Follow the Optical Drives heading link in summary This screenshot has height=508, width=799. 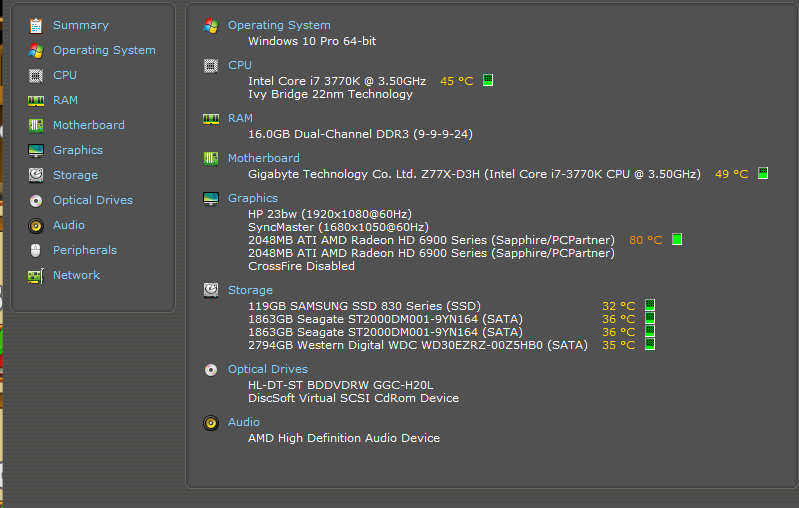tap(268, 369)
